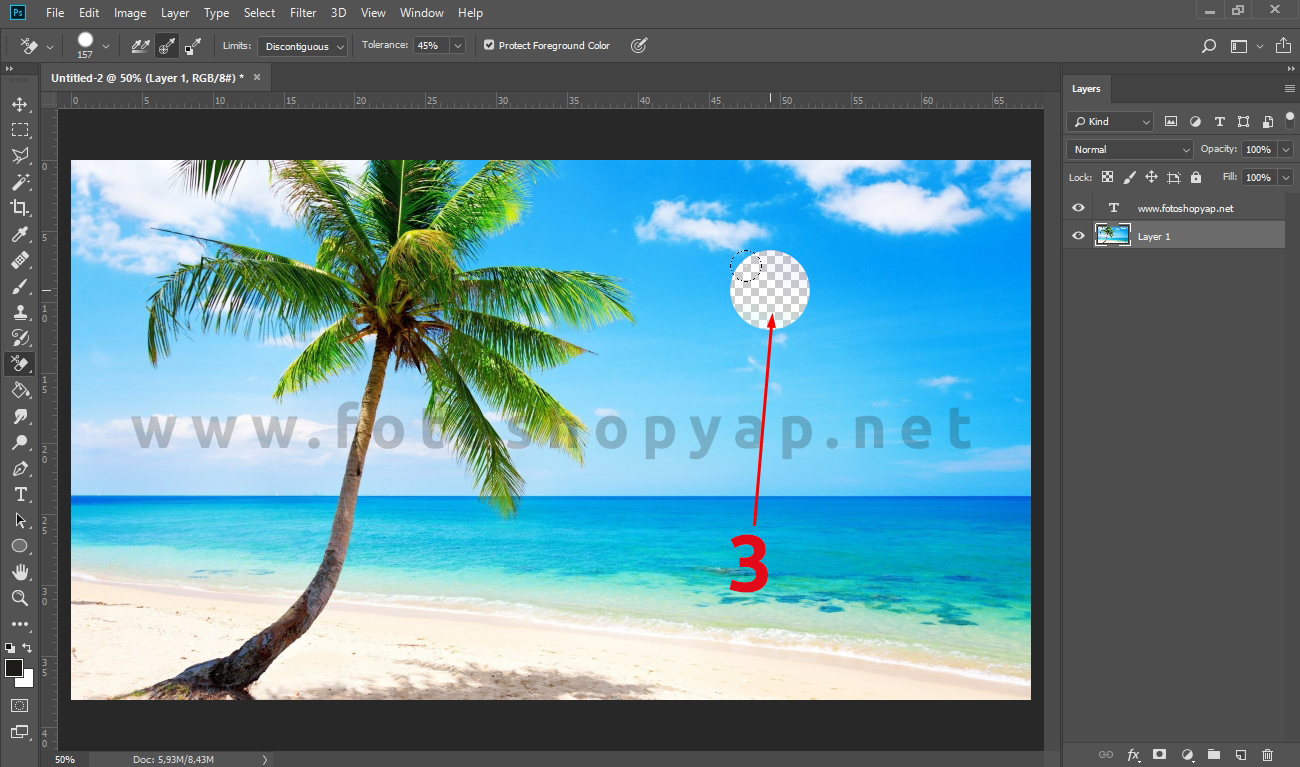Add a layer style (fx)
This screenshot has height=767, width=1300.
point(1133,755)
